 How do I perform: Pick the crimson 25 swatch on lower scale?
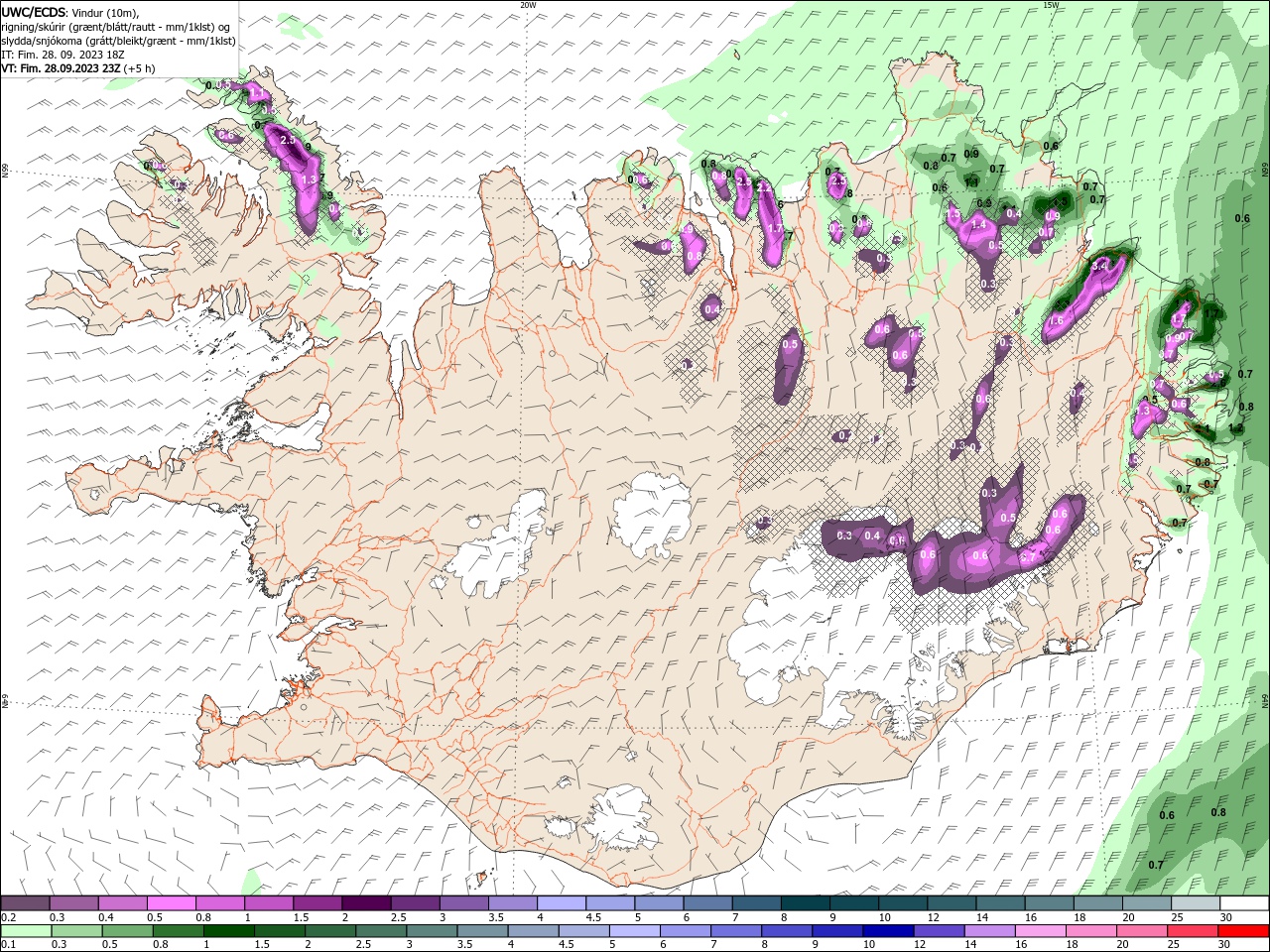1192,931
